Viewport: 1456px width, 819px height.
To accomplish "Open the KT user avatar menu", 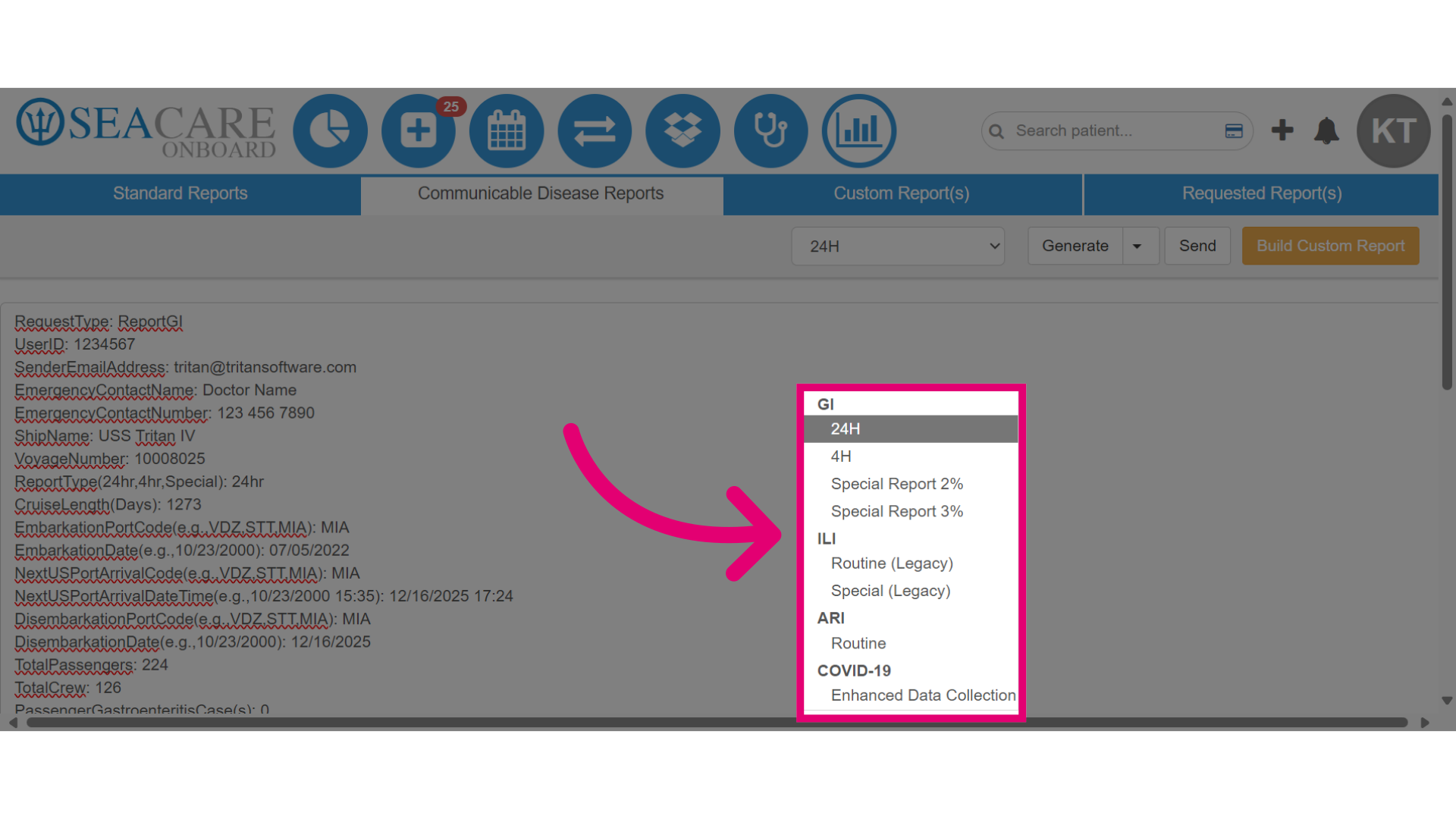I will (1394, 131).
